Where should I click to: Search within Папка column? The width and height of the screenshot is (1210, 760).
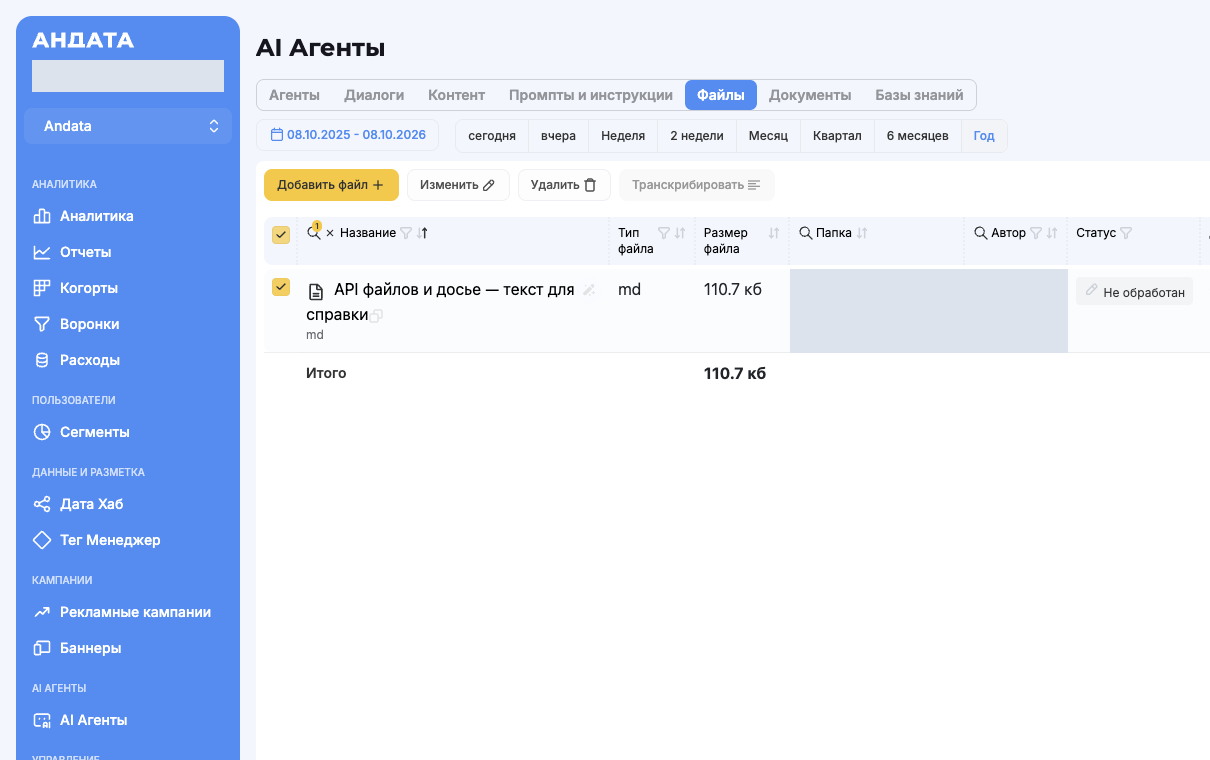pos(805,233)
